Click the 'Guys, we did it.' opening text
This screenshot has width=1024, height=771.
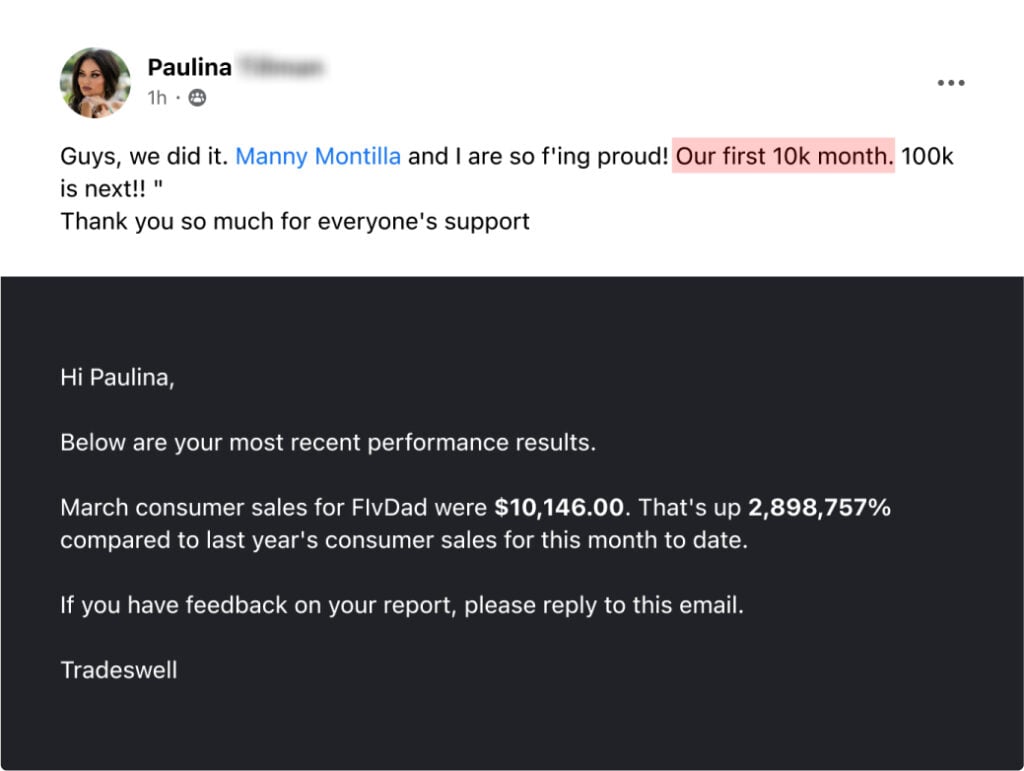pos(144,157)
